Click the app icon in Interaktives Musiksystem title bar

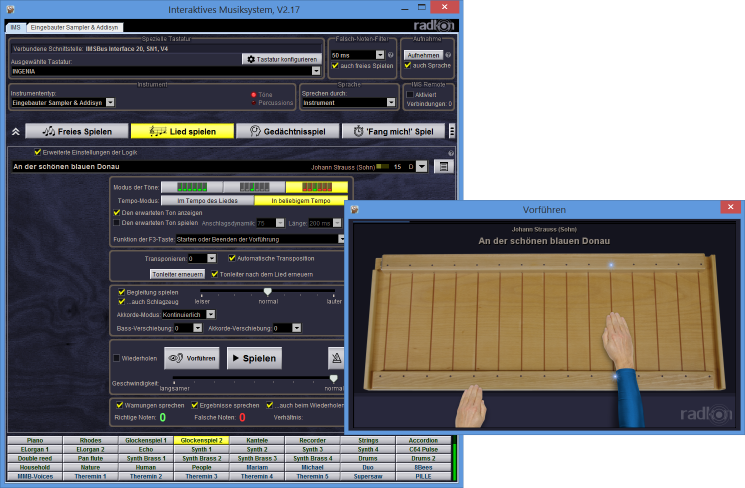[x=10, y=9]
